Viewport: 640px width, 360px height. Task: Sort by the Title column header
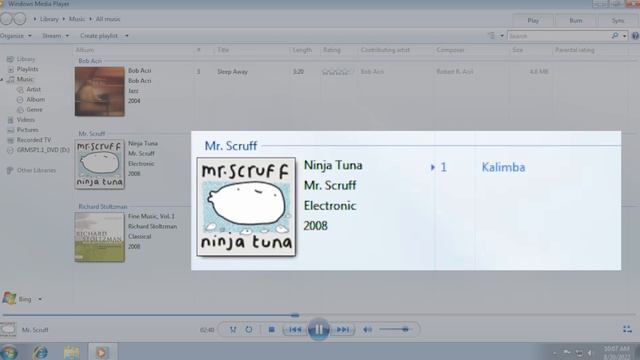pyautogui.click(x=223, y=50)
